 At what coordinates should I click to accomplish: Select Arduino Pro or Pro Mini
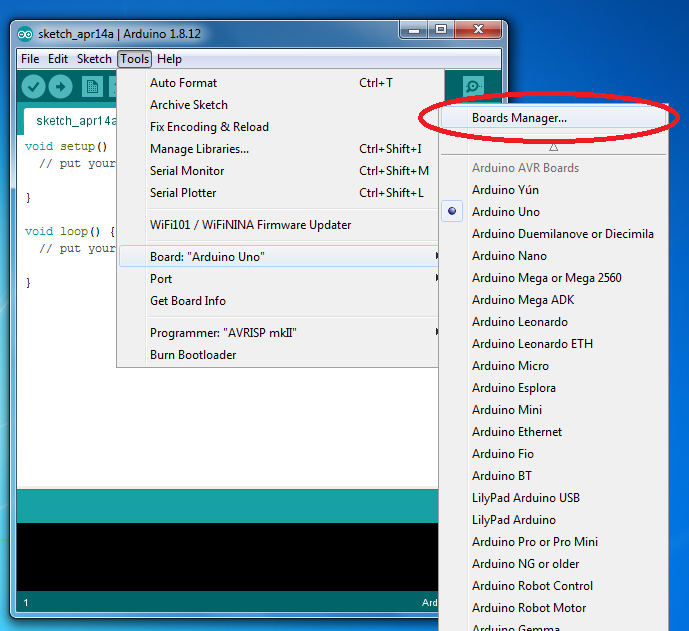pyautogui.click(x=553, y=541)
